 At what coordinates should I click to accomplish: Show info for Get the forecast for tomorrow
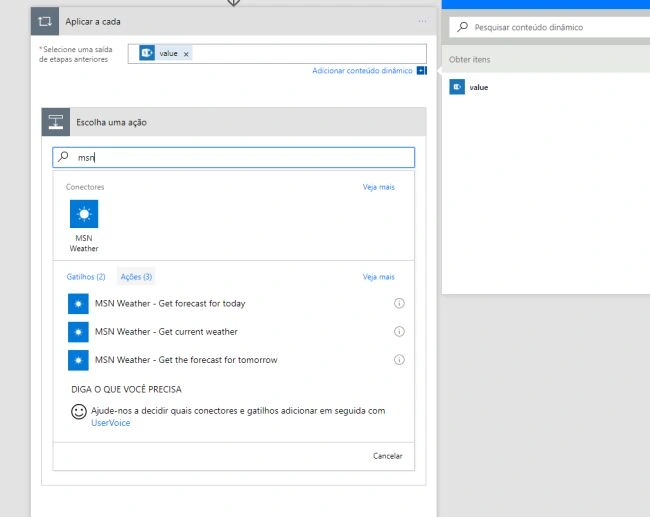coord(399,360)
